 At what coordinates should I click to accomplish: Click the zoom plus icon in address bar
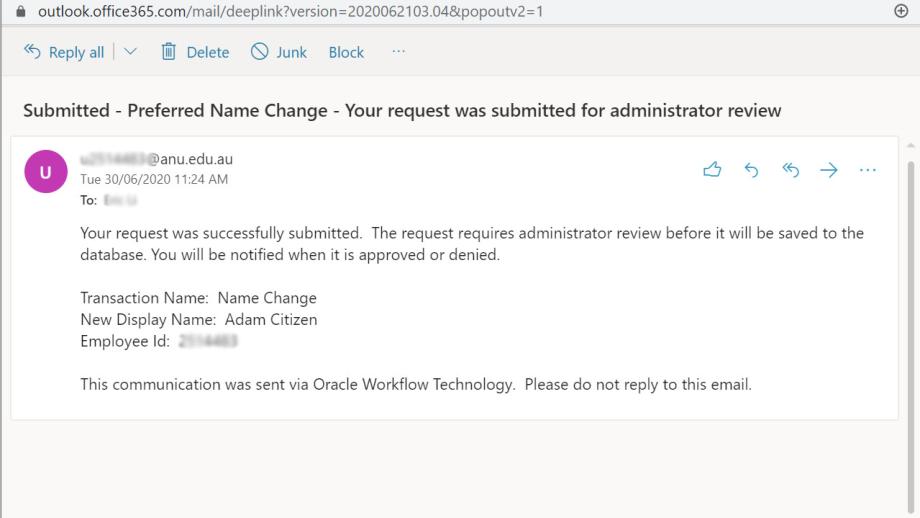coord(901,11)
